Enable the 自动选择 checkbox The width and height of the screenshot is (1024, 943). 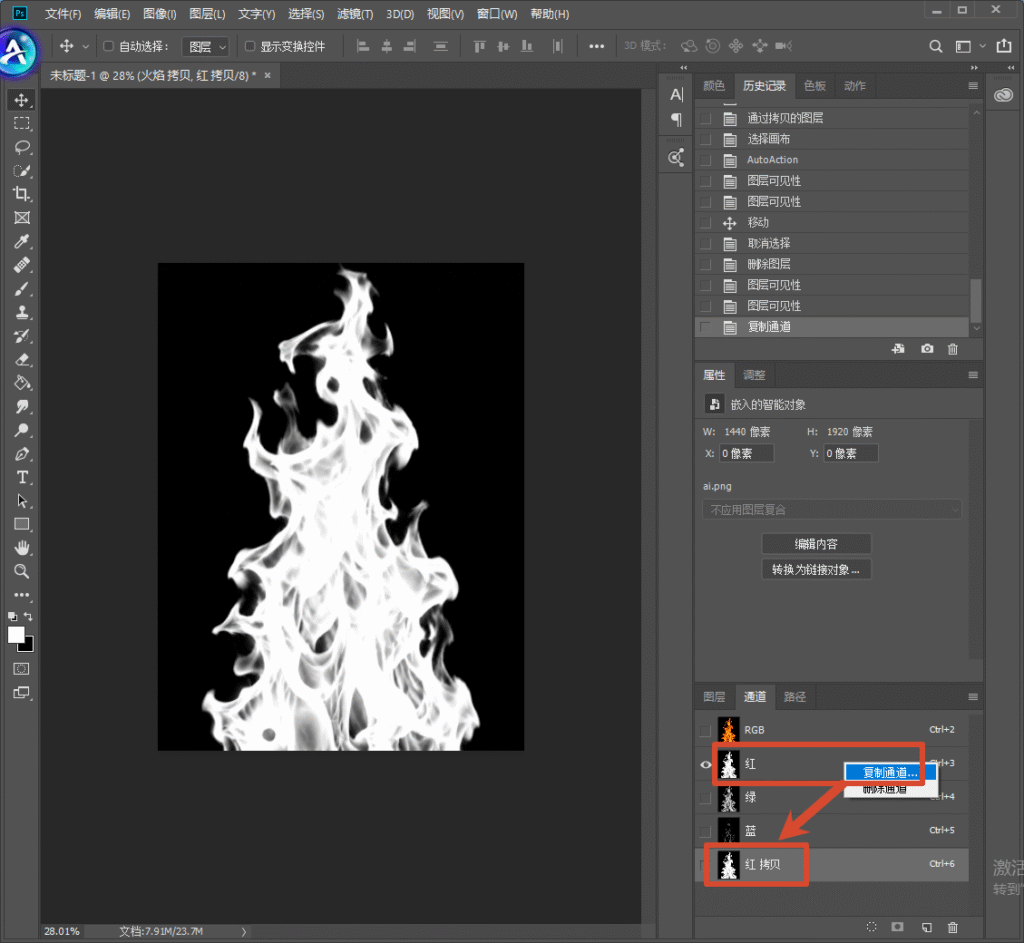(108, 46)
